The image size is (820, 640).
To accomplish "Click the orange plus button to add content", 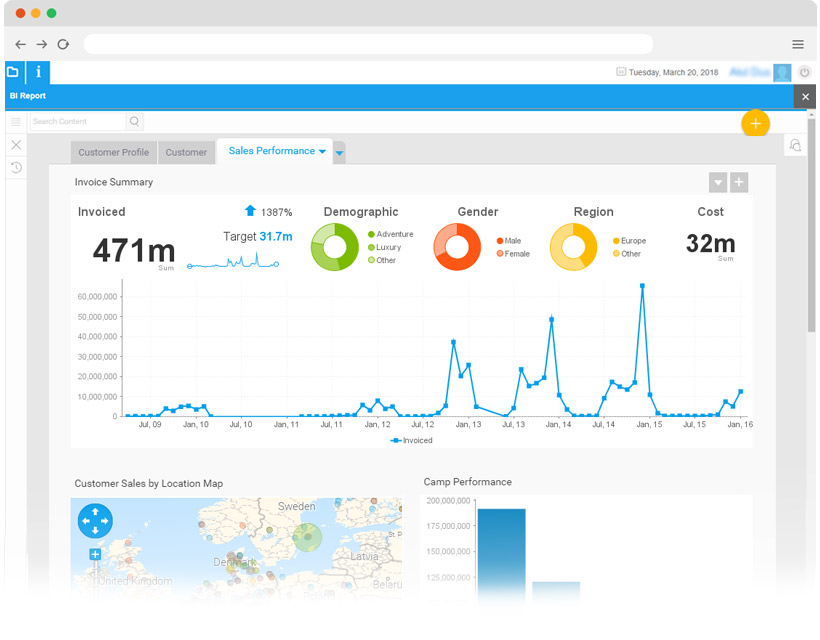I will [x=756, y=123].
